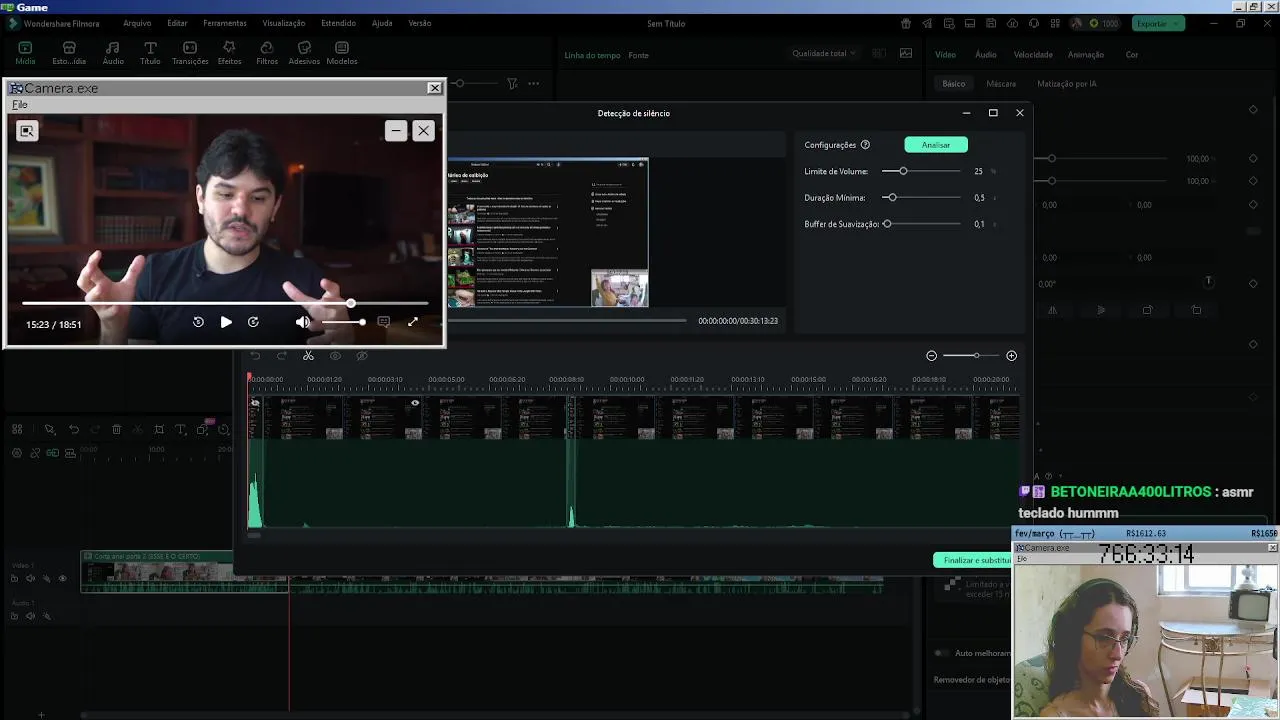Open the Título text library
Viewport: 1280px width, 720px height.
click(150, 53)
